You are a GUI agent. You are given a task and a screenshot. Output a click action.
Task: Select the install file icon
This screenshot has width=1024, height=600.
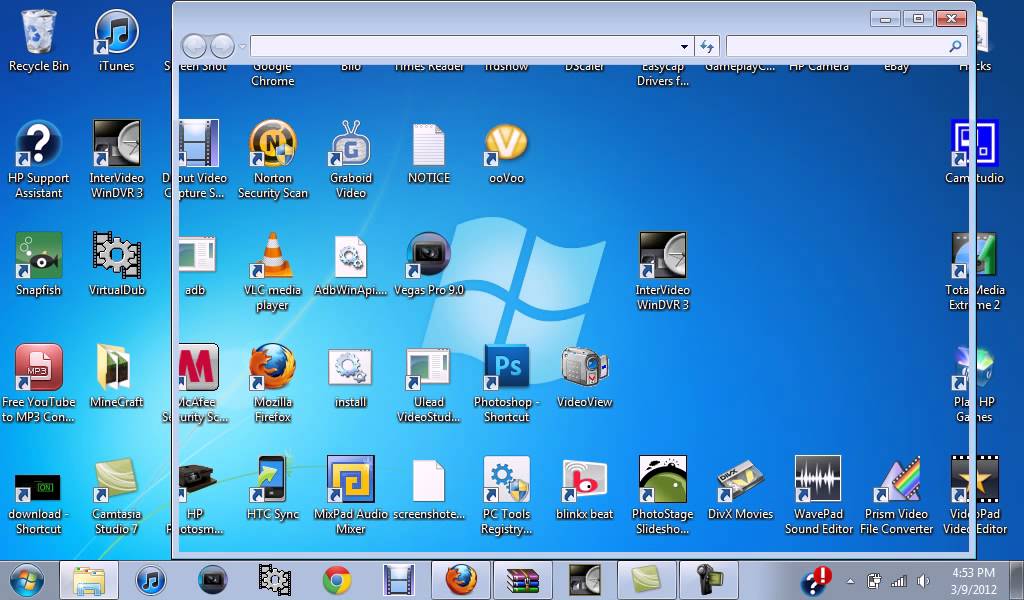(351, 377)
